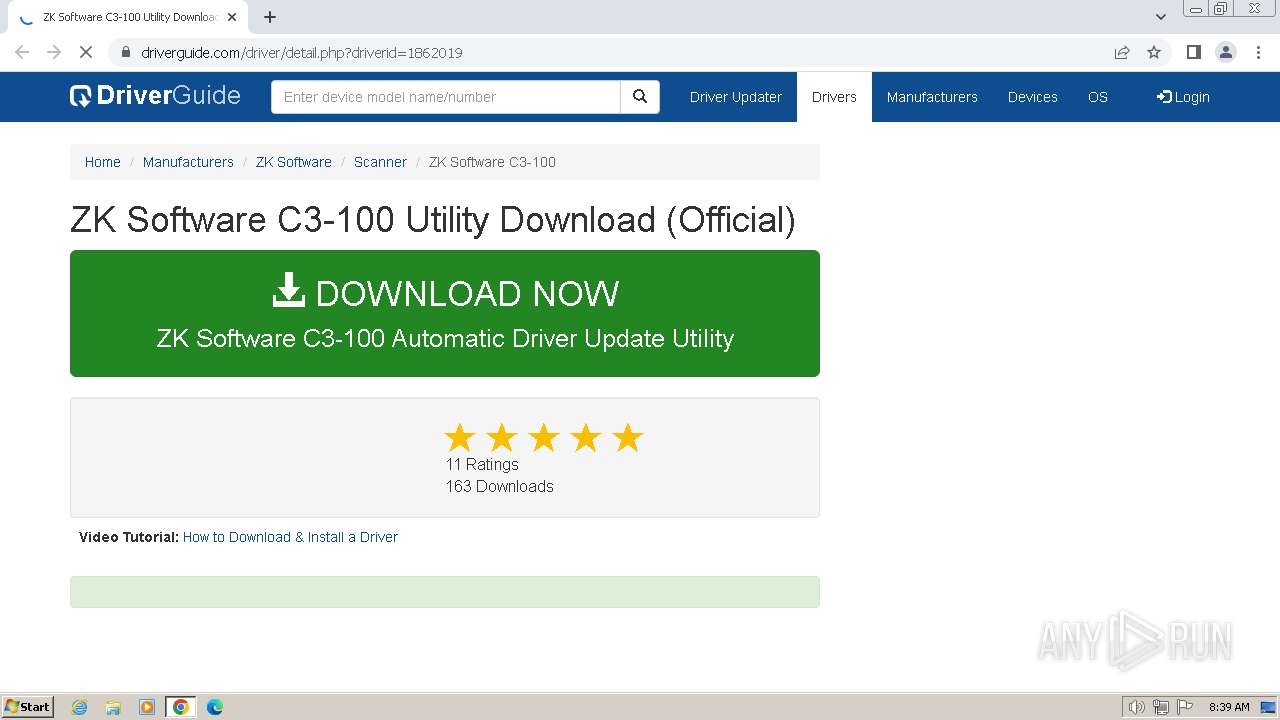The height and width of the screenshot is (720, 1280).
Task: Stop loading the page
Action: tap(86, 52)
